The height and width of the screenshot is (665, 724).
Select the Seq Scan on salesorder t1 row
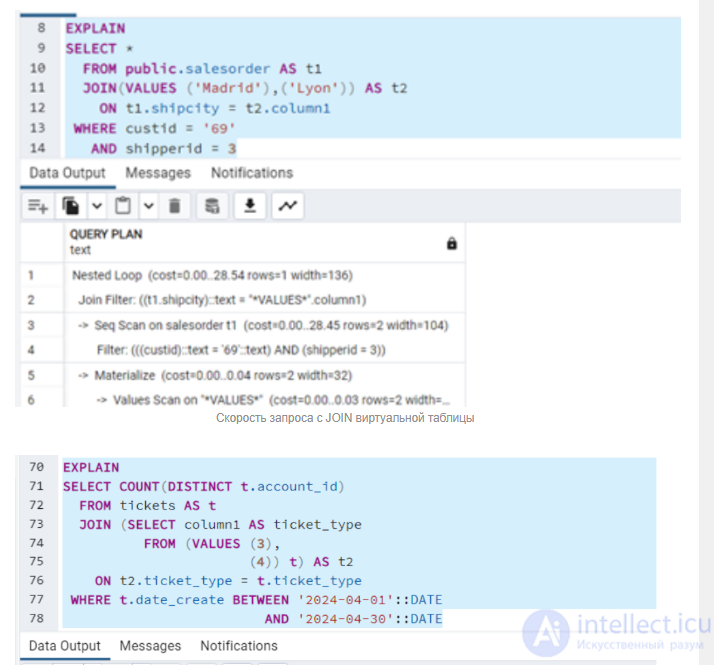point(265,326)
